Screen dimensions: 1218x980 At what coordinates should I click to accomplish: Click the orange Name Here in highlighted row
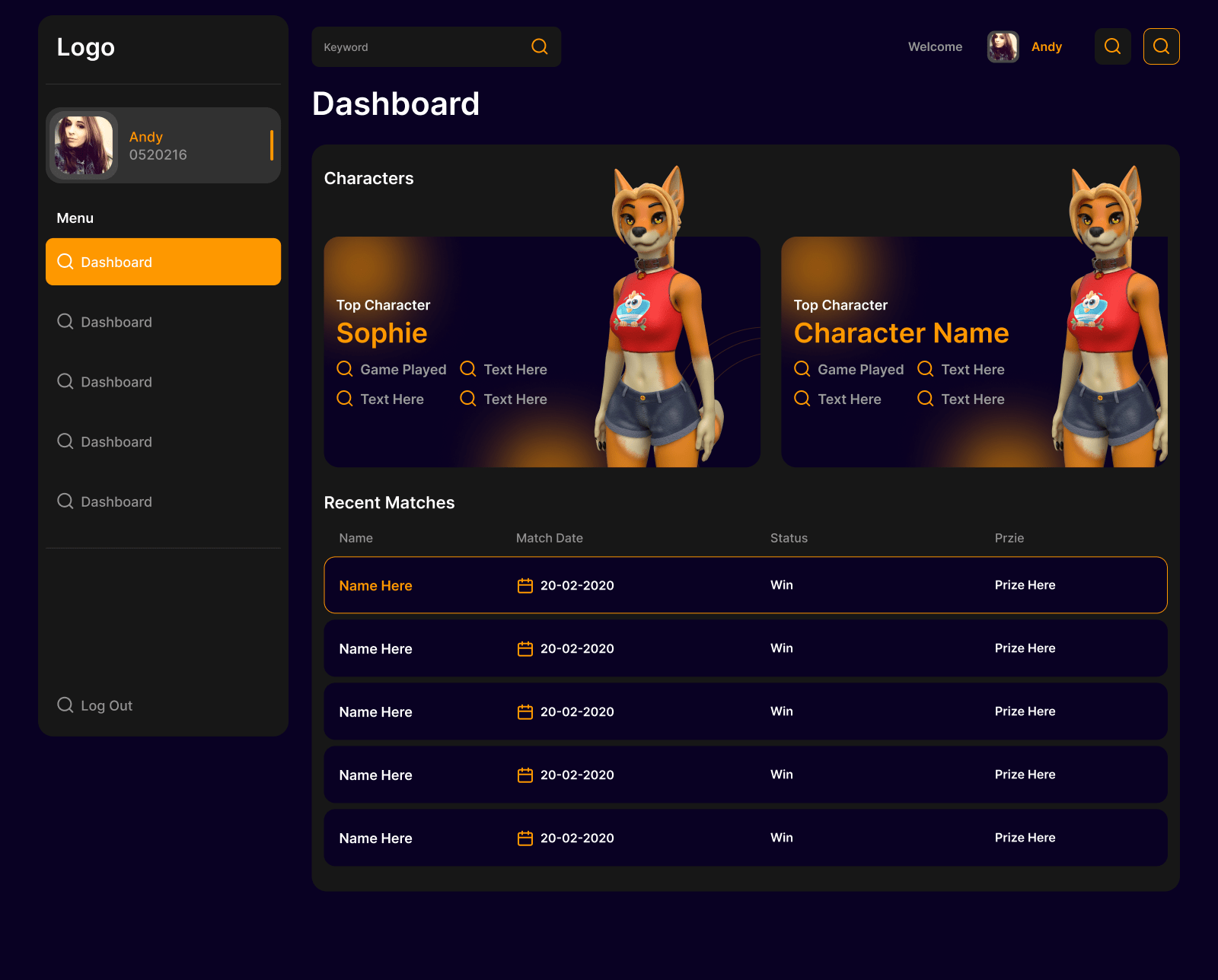pyautogui.click(x=376, y=586)
